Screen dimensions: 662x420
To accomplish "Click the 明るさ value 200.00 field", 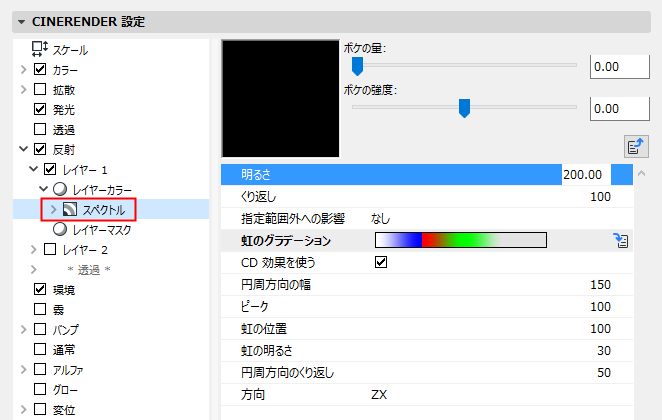I will [x=586, y=174].
